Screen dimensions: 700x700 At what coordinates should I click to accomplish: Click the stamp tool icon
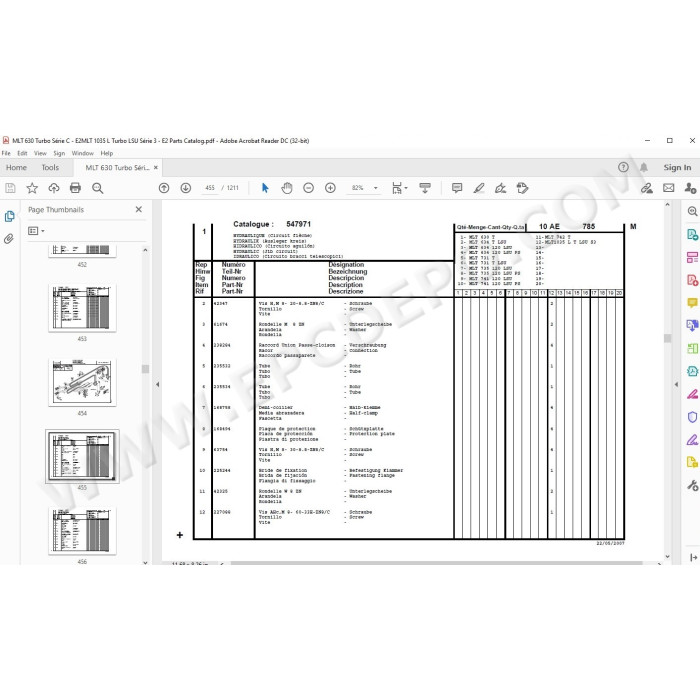point(522,188)
